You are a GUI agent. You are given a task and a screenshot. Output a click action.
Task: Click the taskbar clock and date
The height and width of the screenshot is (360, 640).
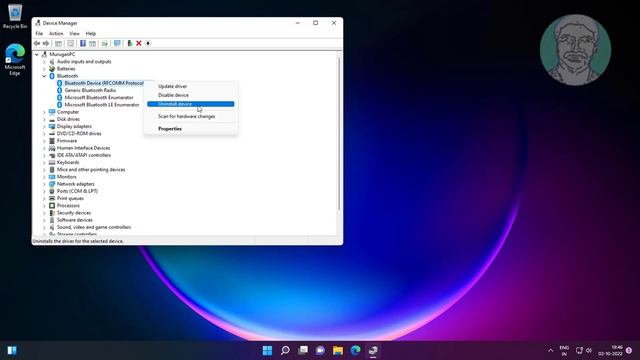click(611, 351)
